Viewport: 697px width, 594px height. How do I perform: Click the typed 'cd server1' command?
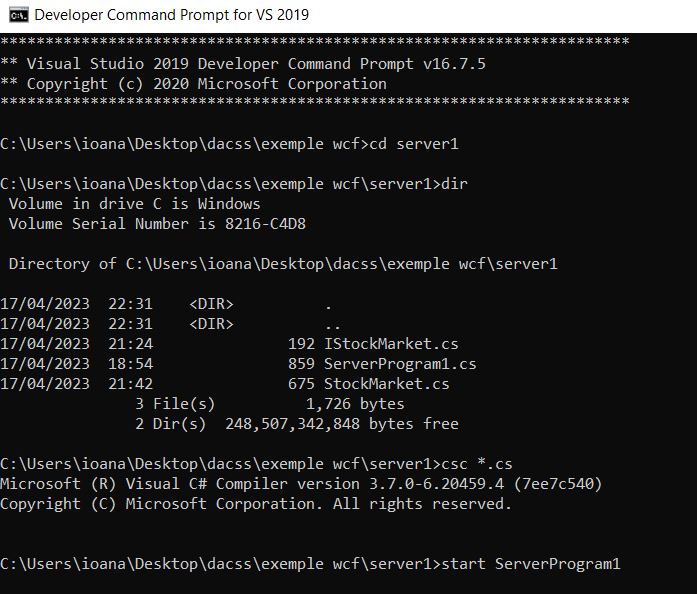coord(414,144)
